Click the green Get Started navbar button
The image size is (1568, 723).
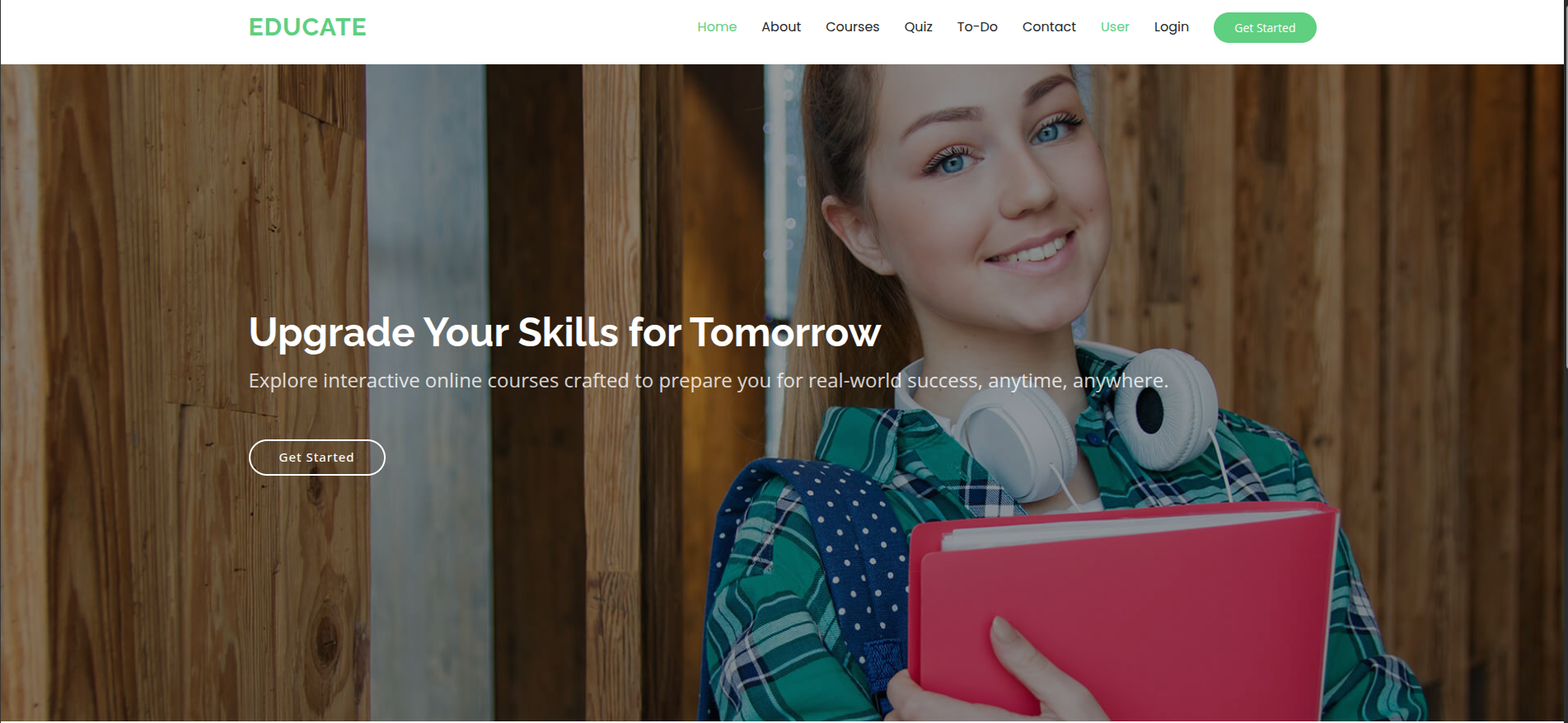tap(1265, 28)
